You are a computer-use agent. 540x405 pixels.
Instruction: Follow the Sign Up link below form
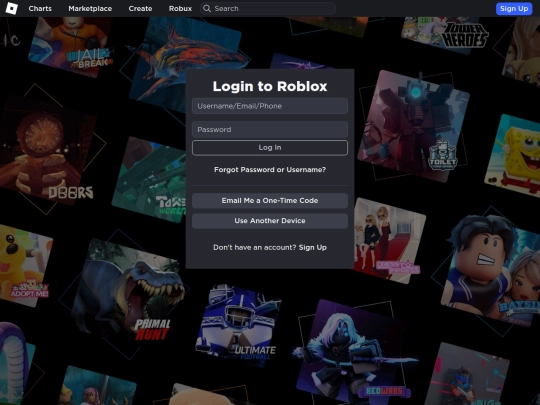(x=312, y=247)
